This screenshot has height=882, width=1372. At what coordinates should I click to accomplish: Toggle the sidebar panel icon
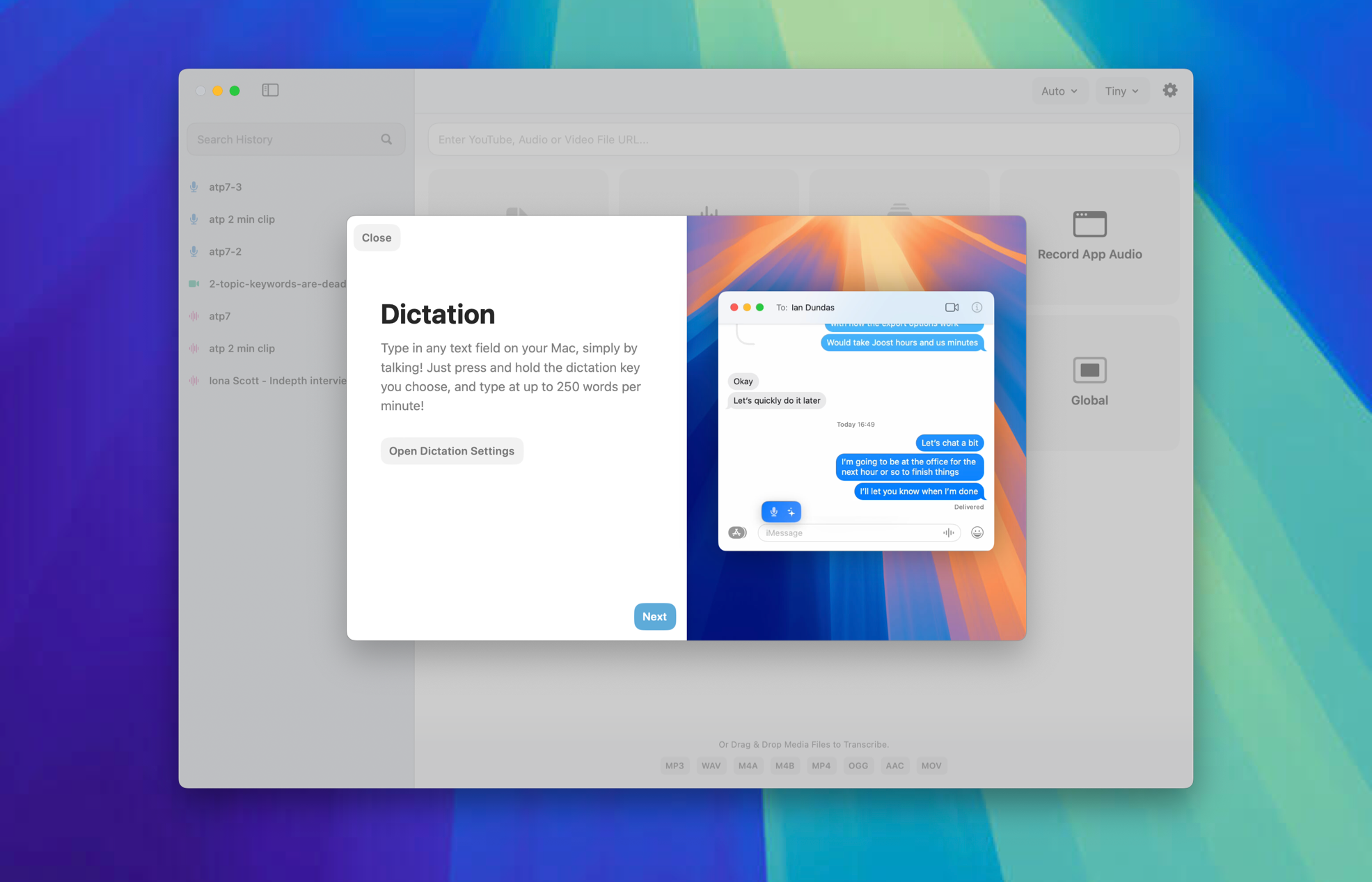[x=270, y=90]
